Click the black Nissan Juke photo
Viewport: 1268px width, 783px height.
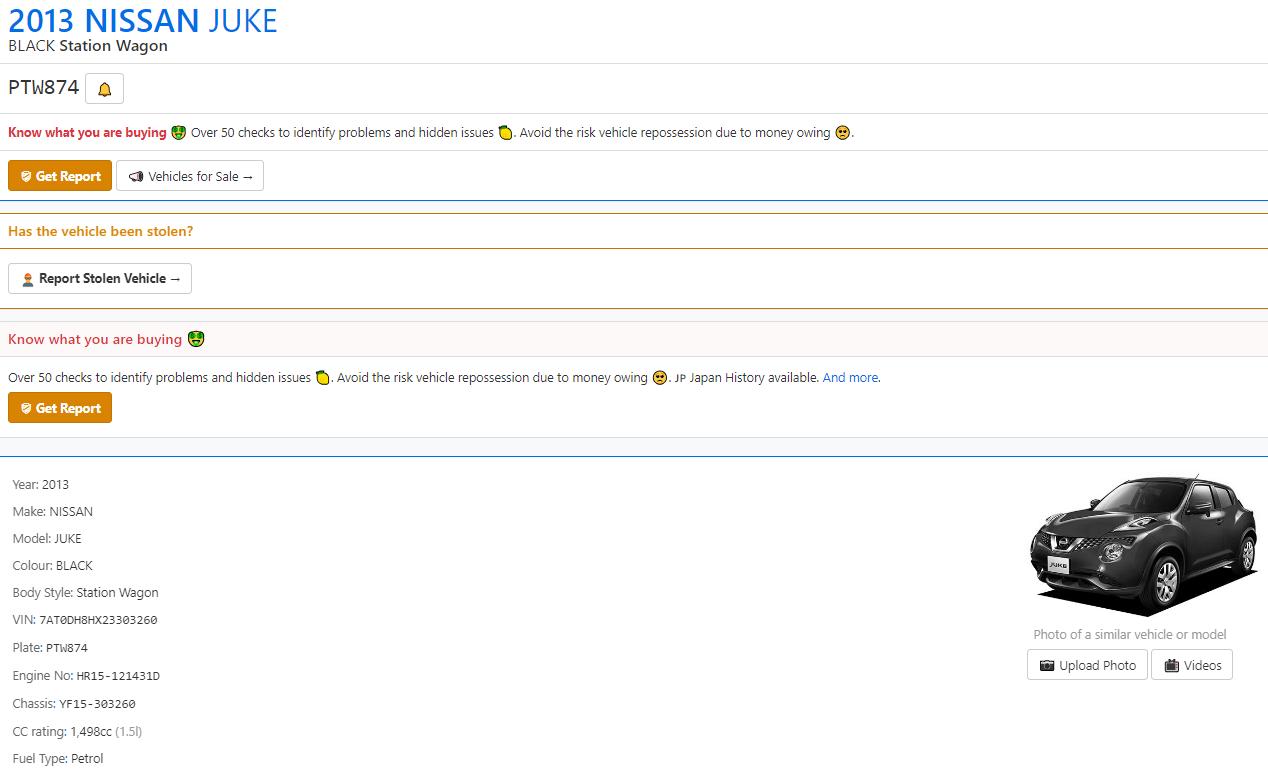click(x=1143, y=545)
